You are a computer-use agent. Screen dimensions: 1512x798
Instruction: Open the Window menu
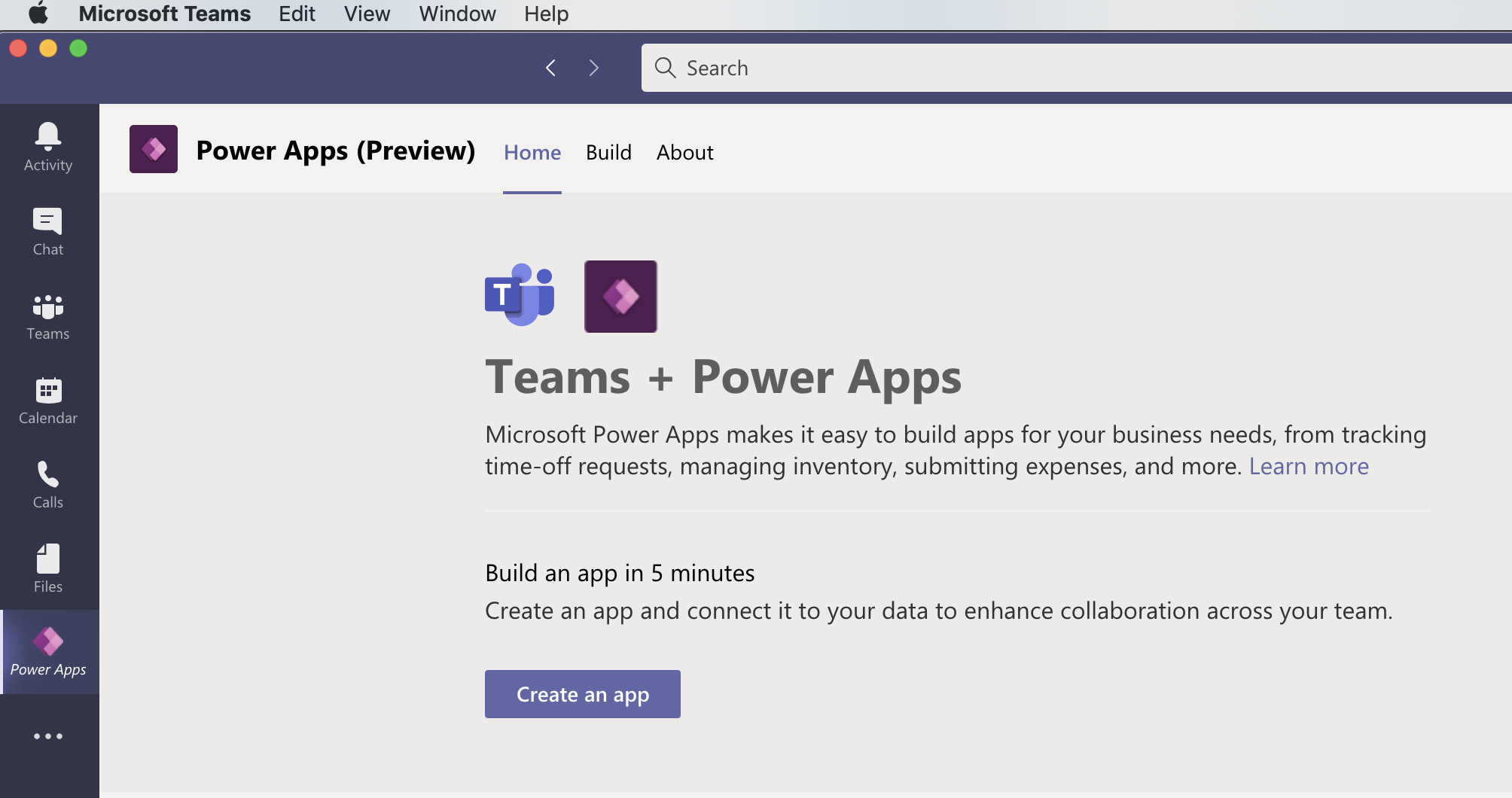point(457,14)
